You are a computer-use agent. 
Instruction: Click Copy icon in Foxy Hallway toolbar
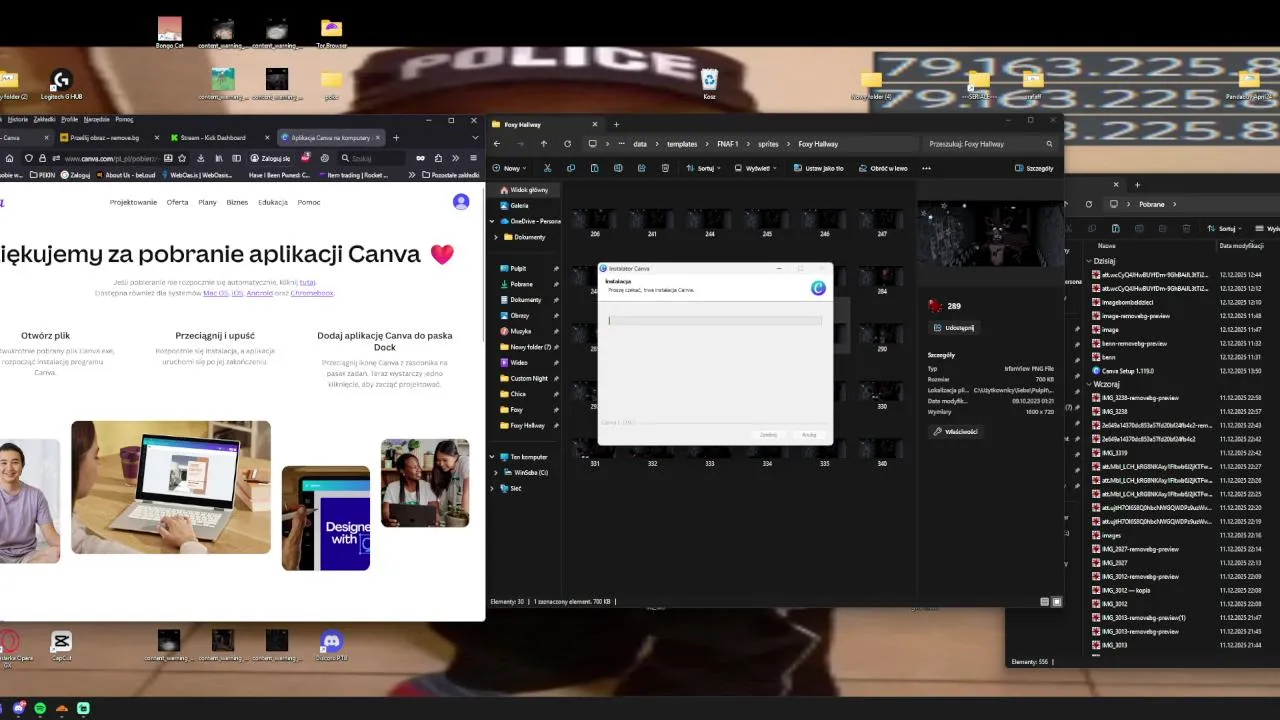point(570,168)
